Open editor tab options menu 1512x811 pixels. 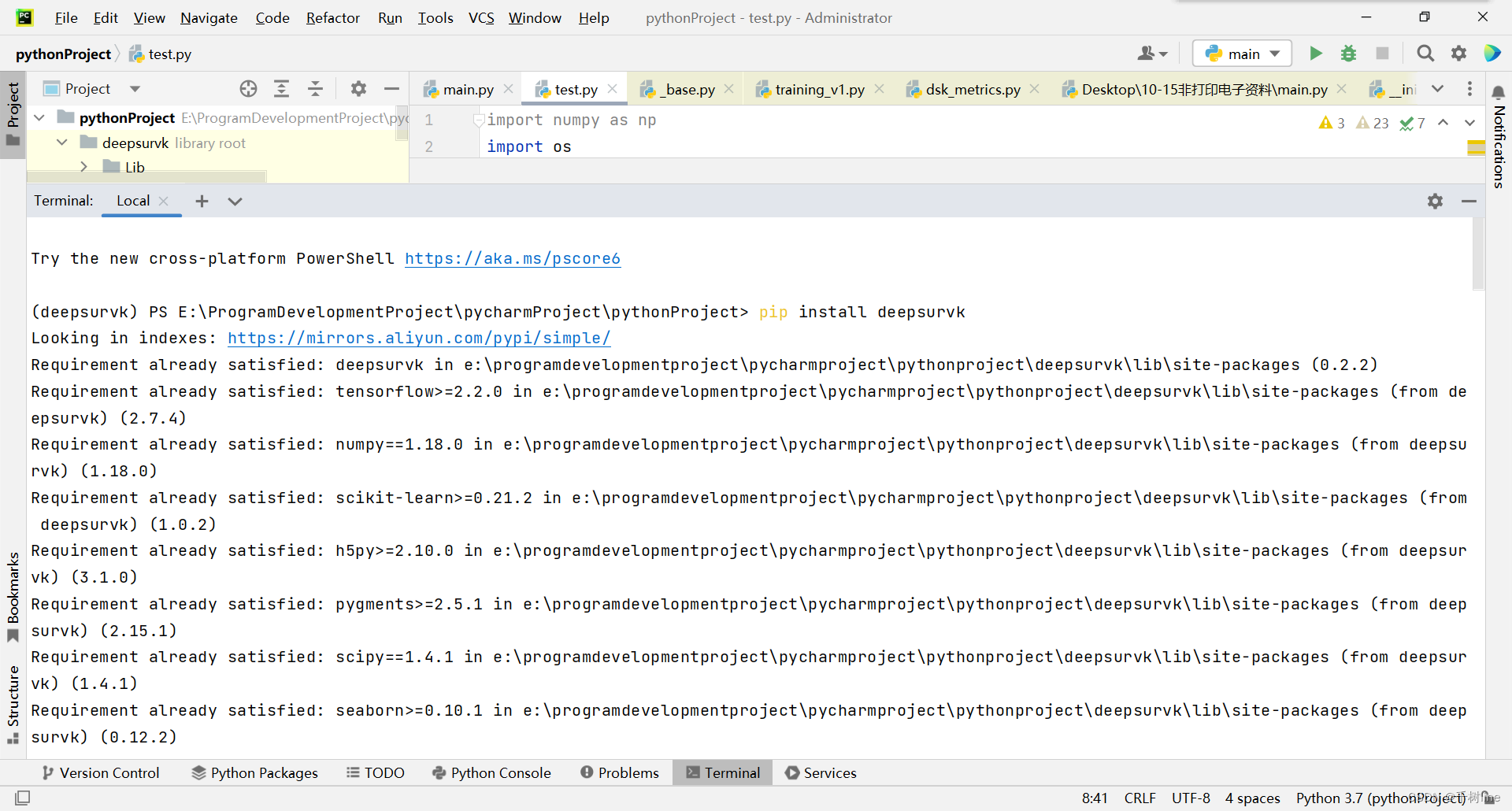1469,89
